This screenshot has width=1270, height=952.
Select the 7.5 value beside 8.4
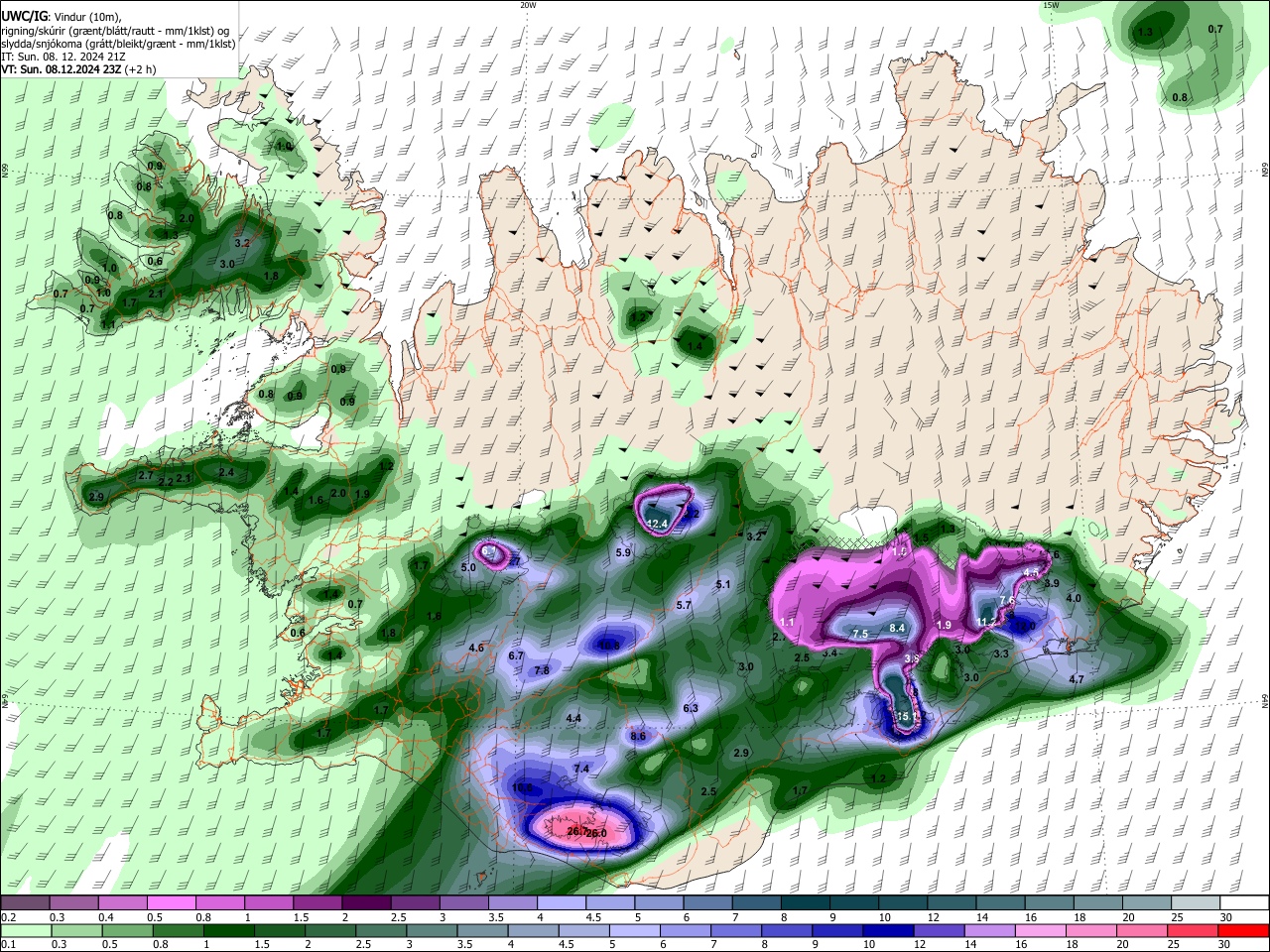coord(860,634)
